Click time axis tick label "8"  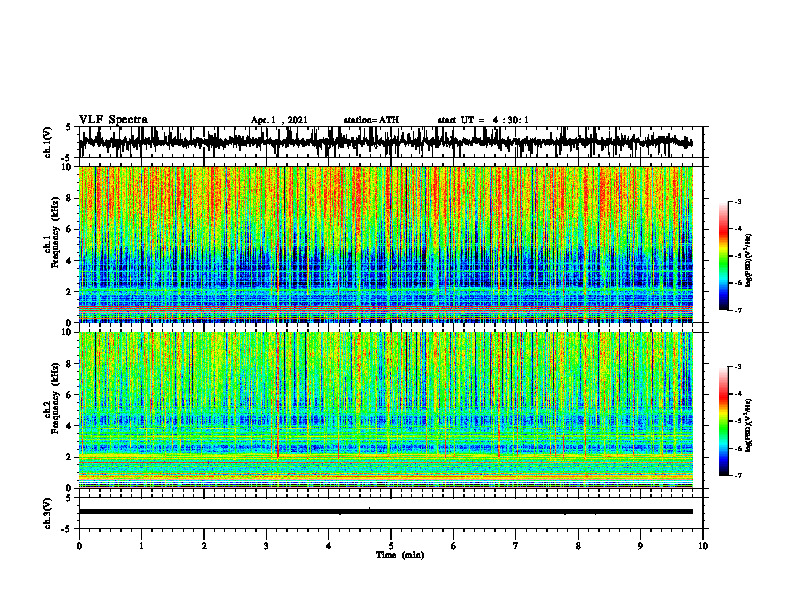[x=578, y=546]
